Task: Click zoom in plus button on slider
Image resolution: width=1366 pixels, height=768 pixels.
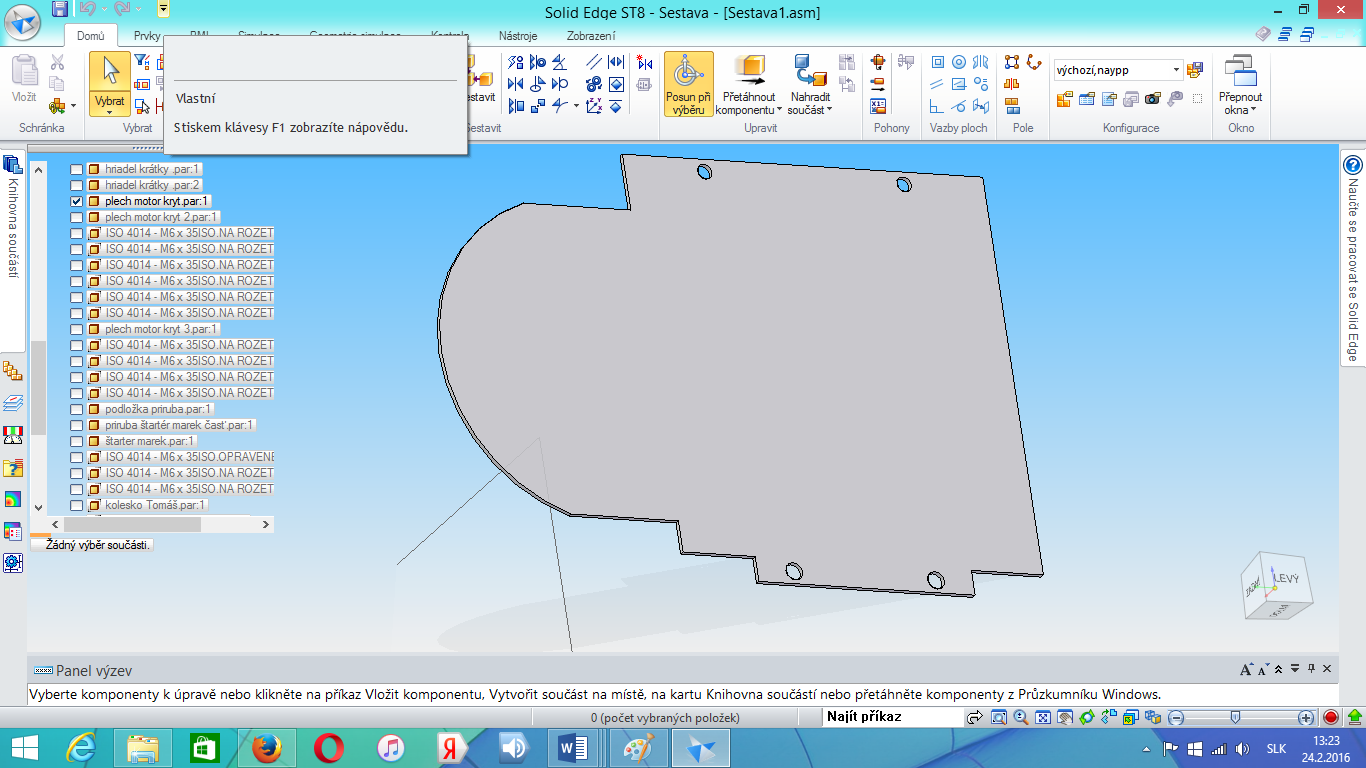Action: 1306,717
